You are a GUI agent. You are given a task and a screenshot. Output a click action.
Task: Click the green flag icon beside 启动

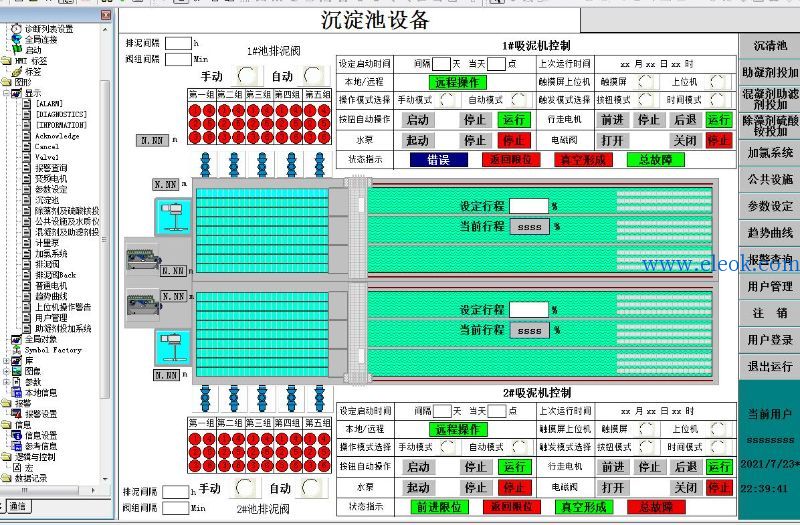(17, 50)
